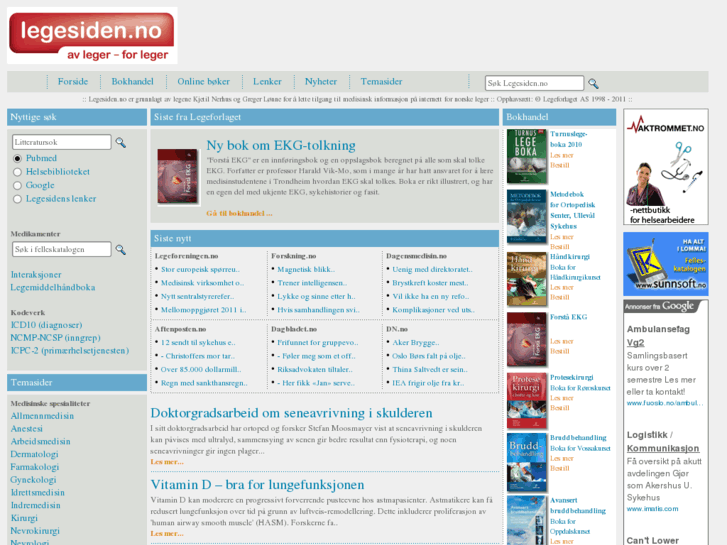Open Doktorgradsarbeid om seneavrivning i skulderen headline
Screen dimensions: 727x545
pos(291,413)
